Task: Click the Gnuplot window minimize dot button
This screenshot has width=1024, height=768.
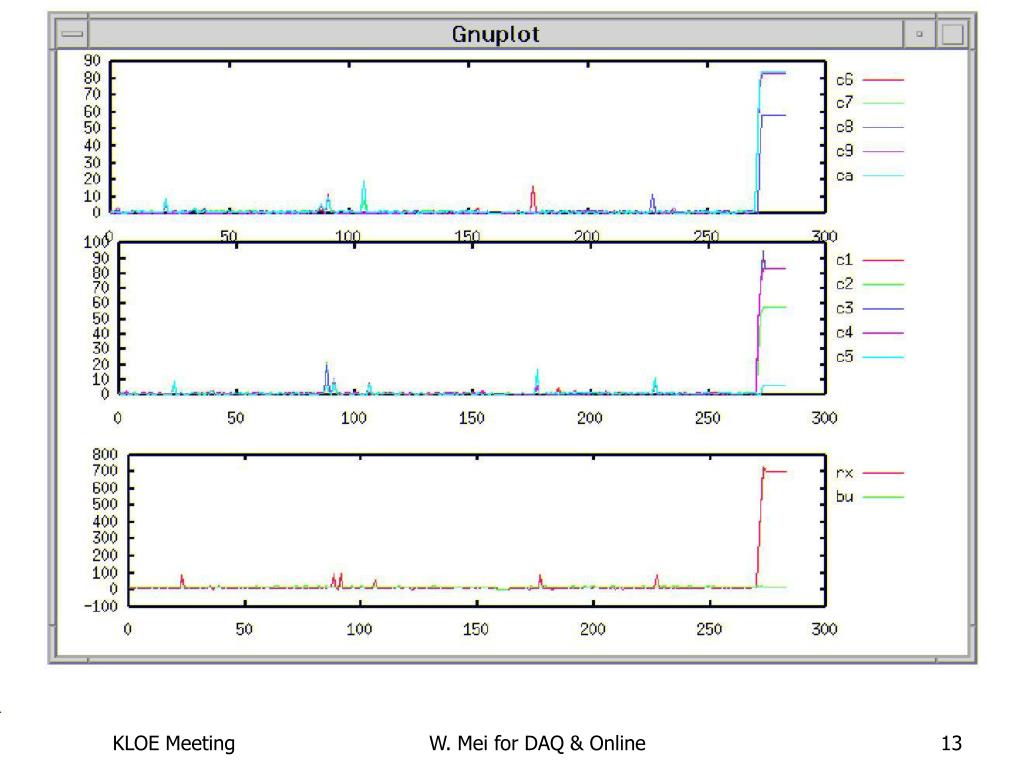Action: click(920, 34)
